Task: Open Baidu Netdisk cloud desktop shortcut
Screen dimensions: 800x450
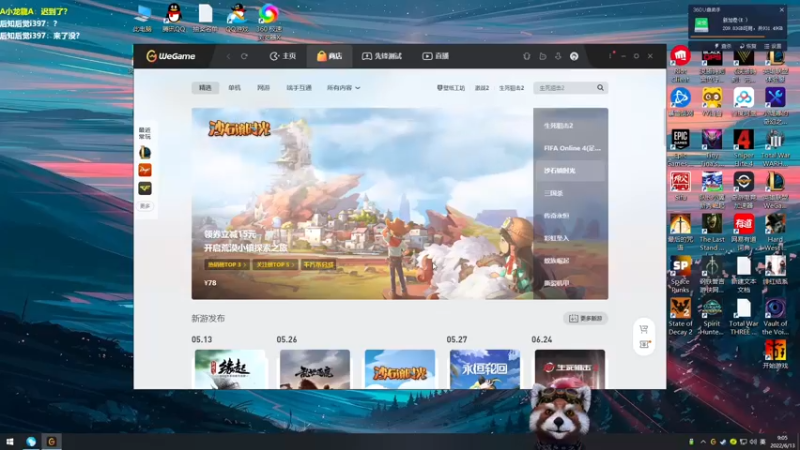Action: click(744, 102)
